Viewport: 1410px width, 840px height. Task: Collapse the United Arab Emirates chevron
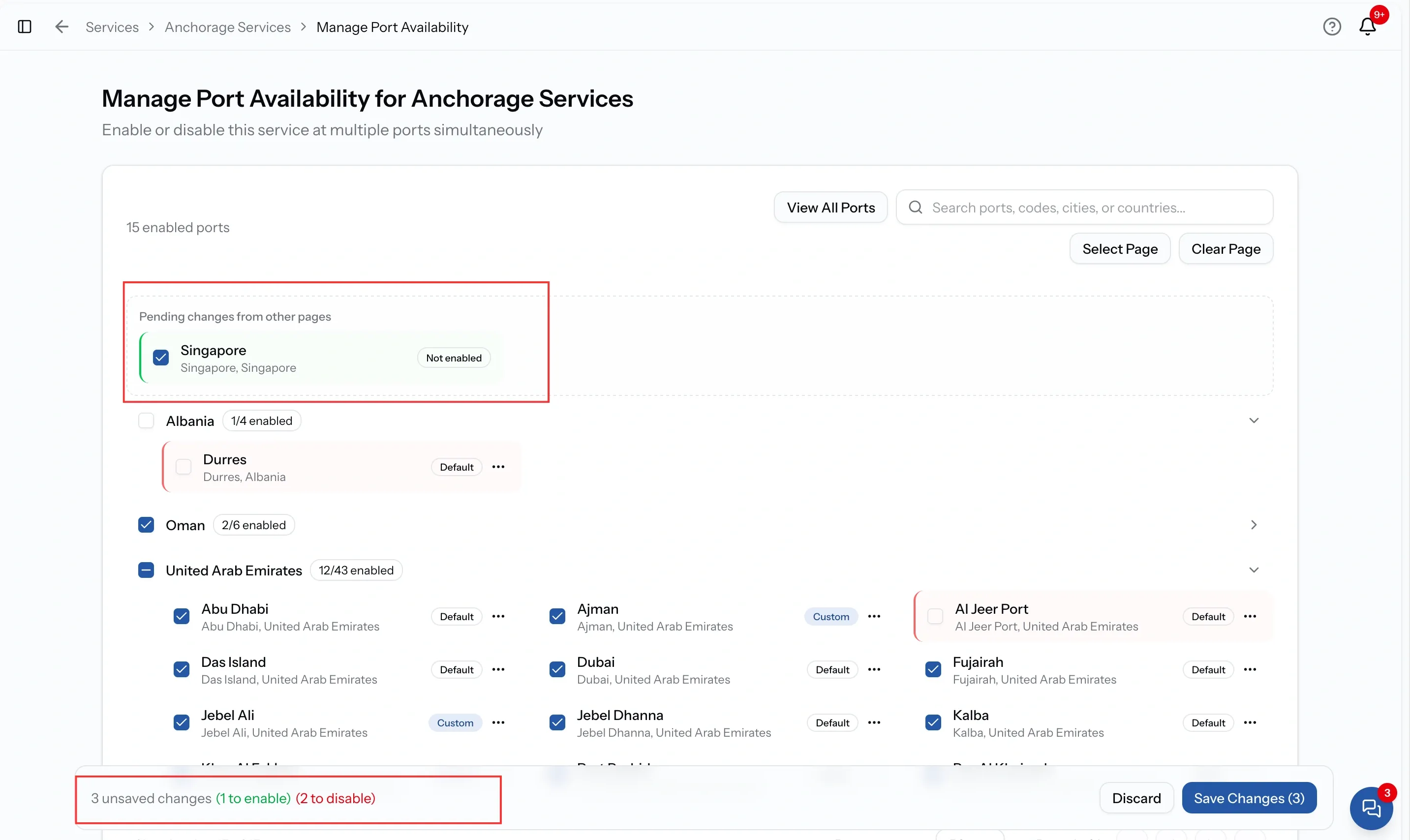tap(1254, 570)
